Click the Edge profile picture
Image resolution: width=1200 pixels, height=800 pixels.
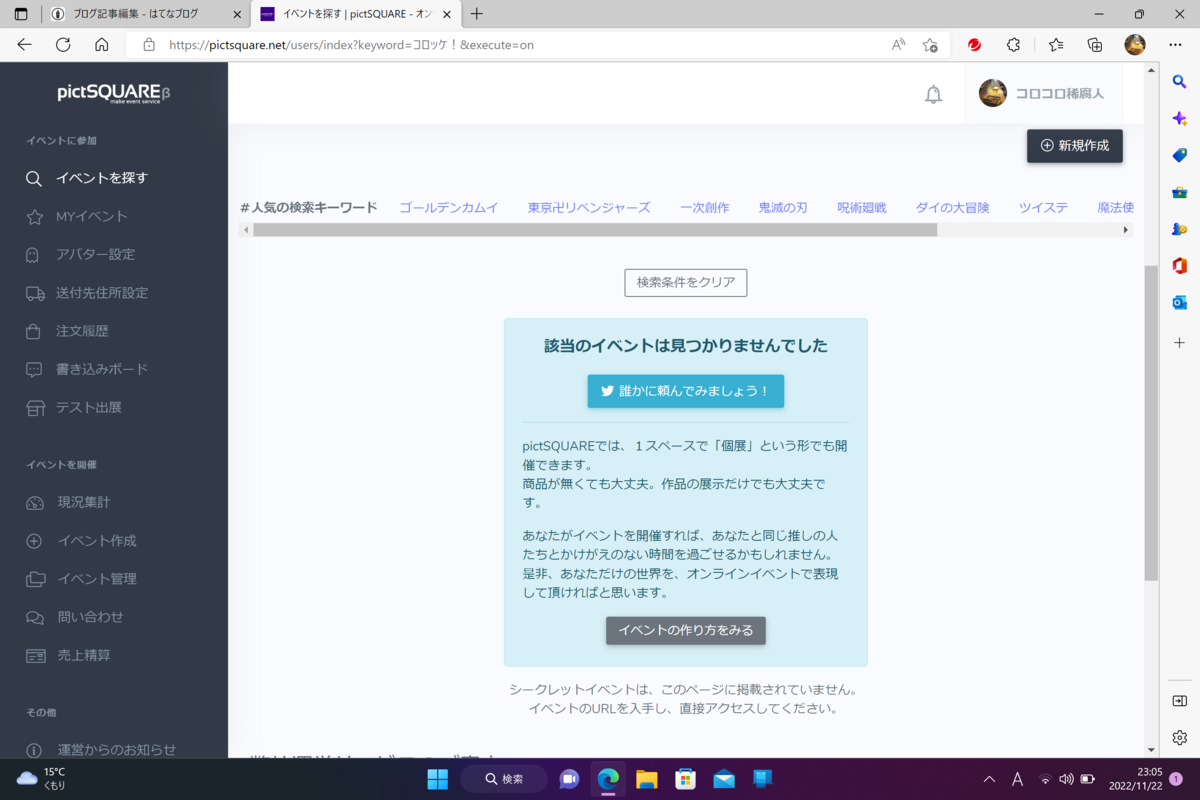pos(1135,45)
